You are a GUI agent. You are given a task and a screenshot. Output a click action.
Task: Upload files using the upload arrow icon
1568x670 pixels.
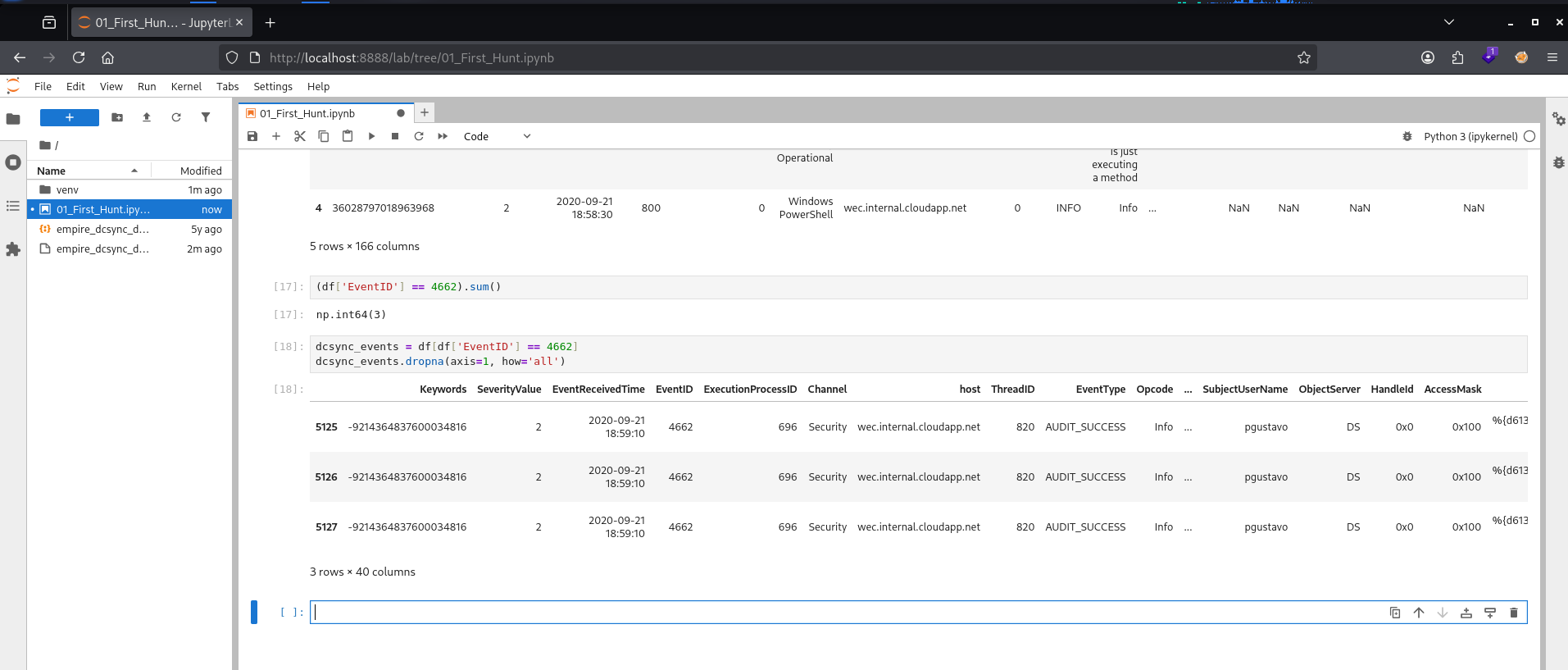coord(147,117)
